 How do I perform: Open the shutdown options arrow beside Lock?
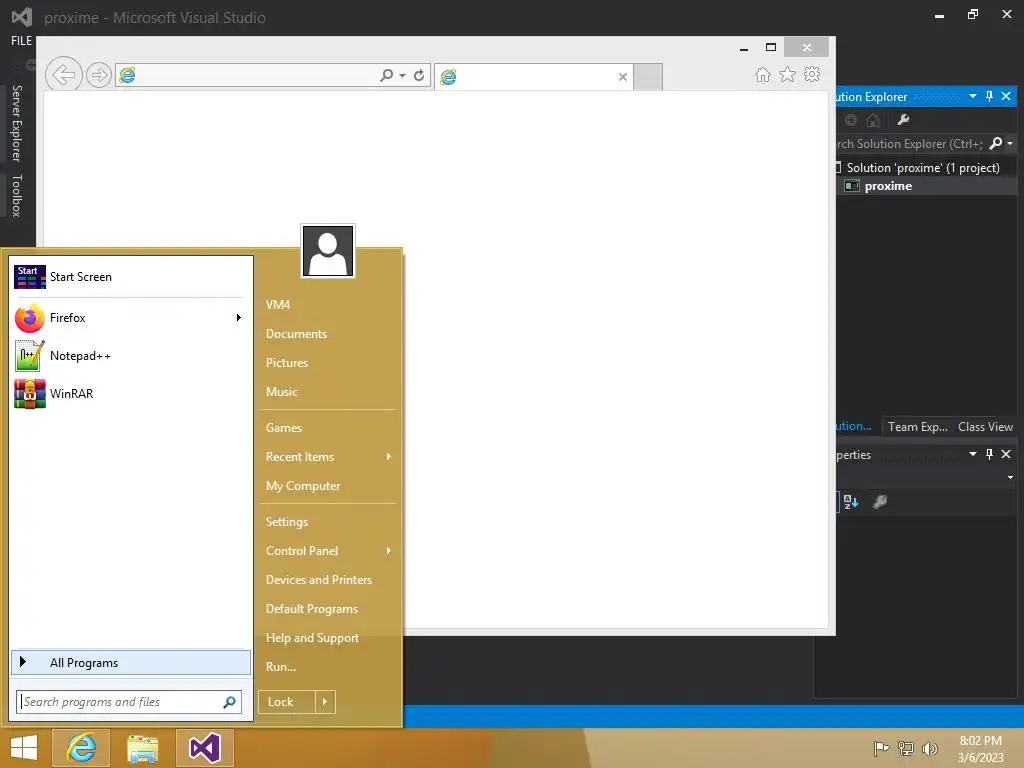coord(325,702)
